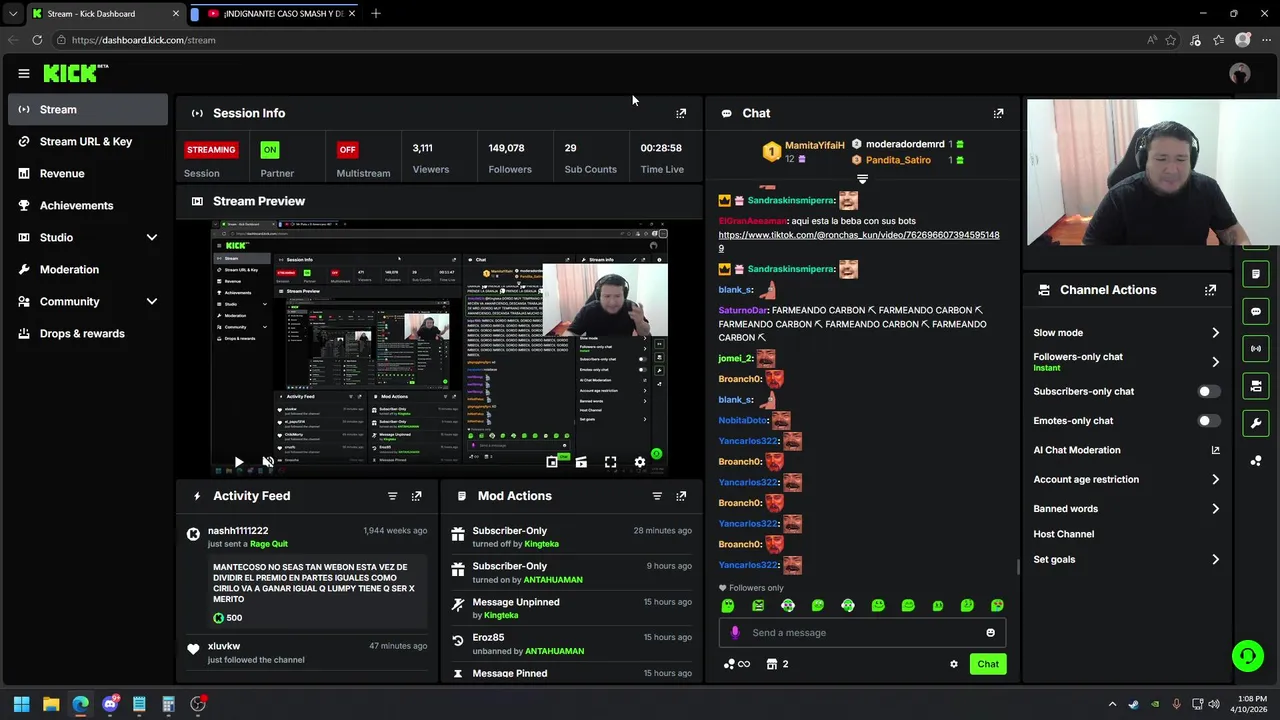Open Stream URL & Key page

(x=88, y=141)
